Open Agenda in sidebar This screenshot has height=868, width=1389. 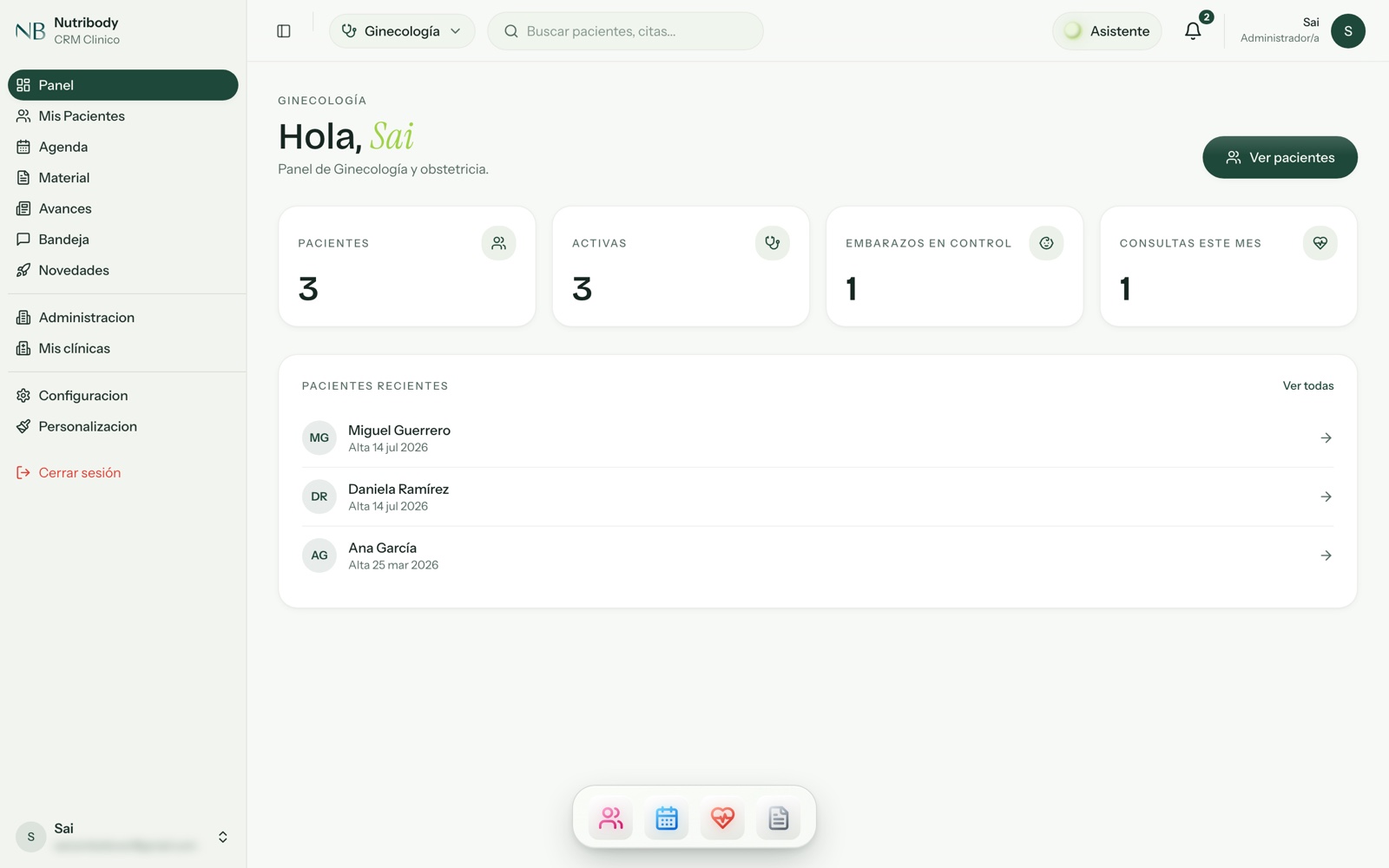tap(123, 147)
